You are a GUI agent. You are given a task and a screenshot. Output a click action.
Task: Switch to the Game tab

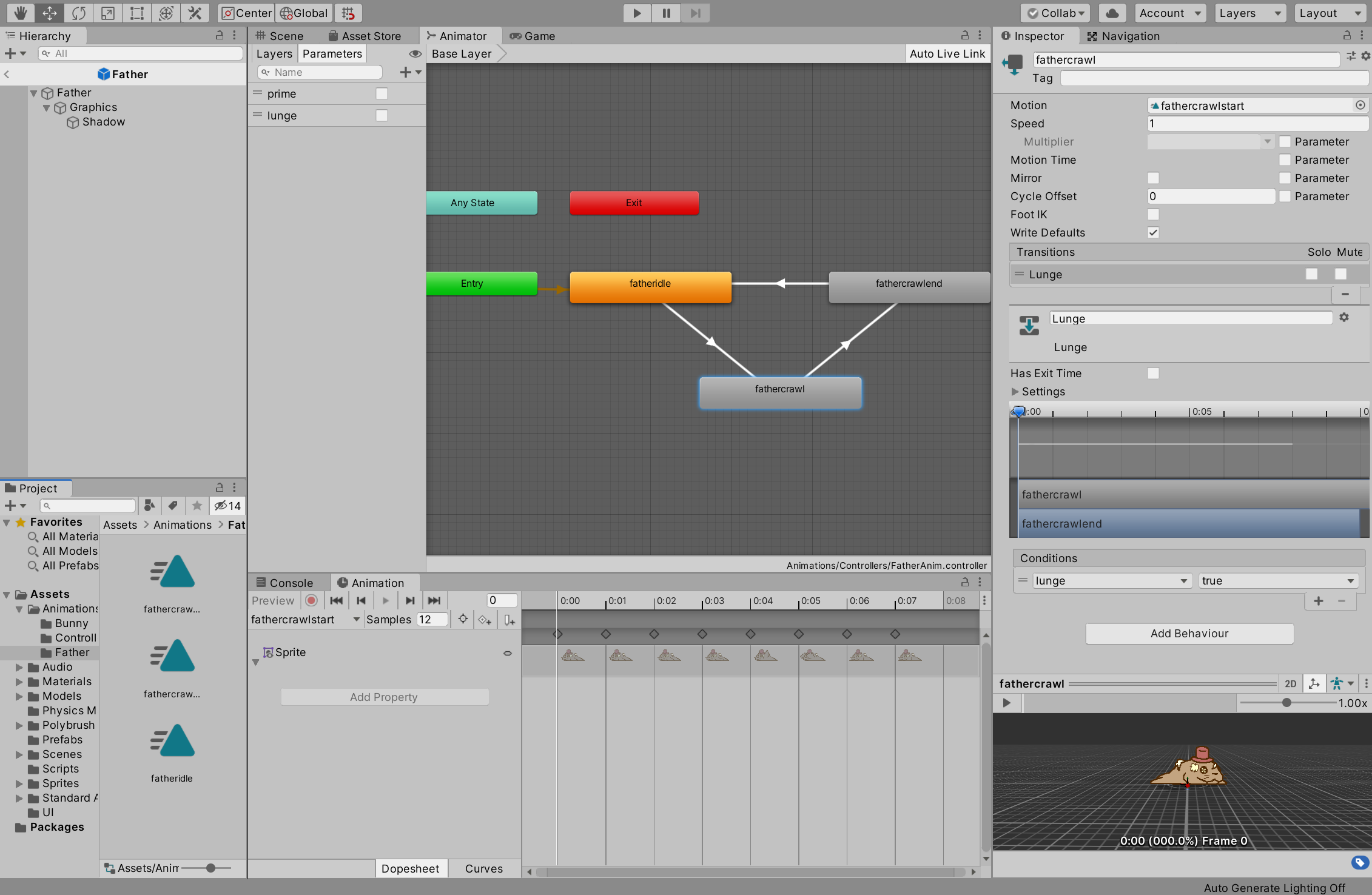pyautogui.click(x=533, y=36)
